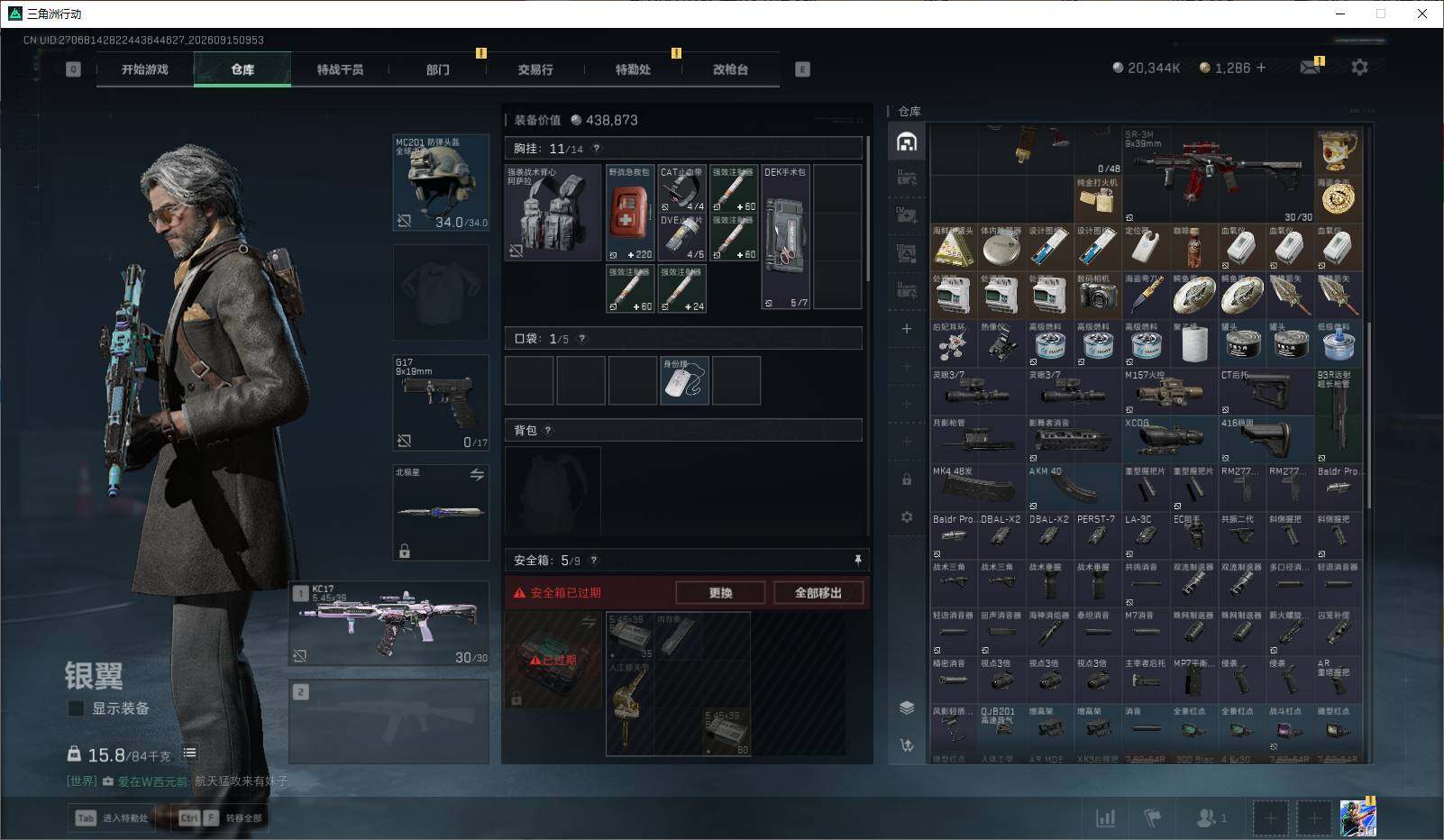1444x840 pixels.
Task: Select the AKM 40 magazine
Action: [x=1074, y=488]
